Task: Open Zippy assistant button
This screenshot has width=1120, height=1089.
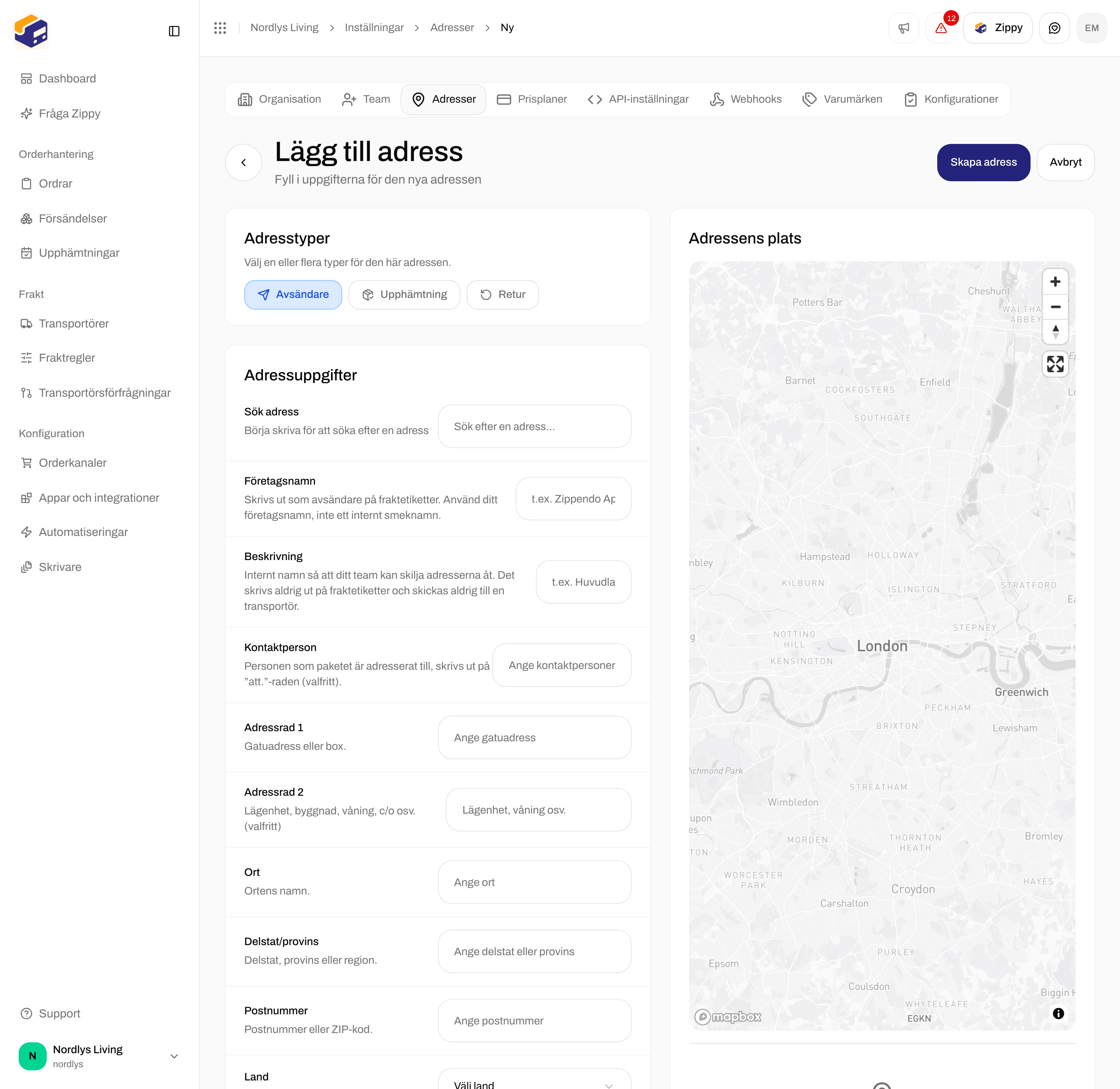Action: pos(997,28)
